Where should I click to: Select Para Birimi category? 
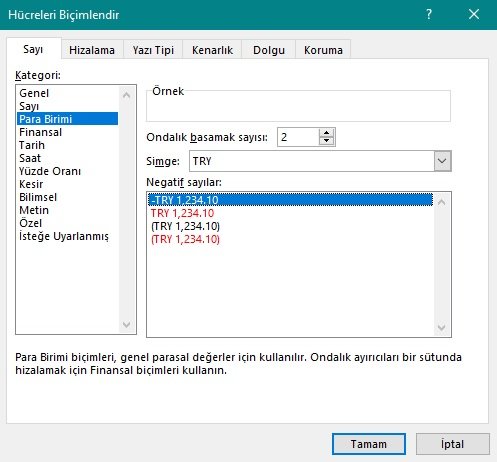coord(68,119)
